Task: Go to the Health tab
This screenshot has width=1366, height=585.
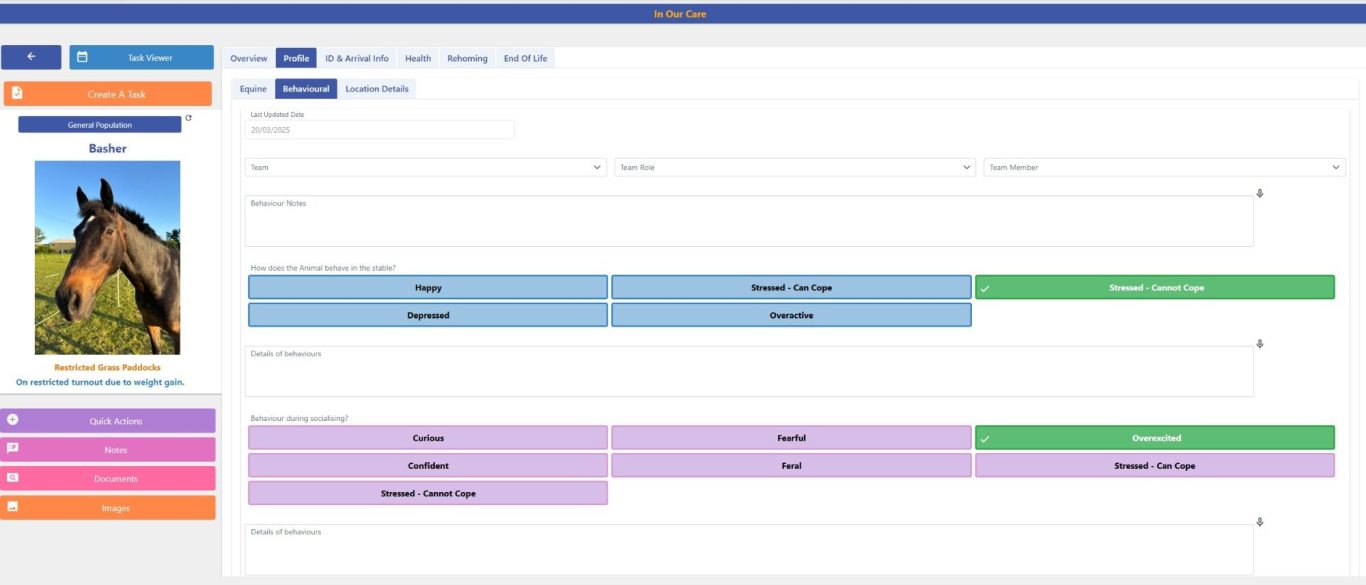Action: click(418, 58)
